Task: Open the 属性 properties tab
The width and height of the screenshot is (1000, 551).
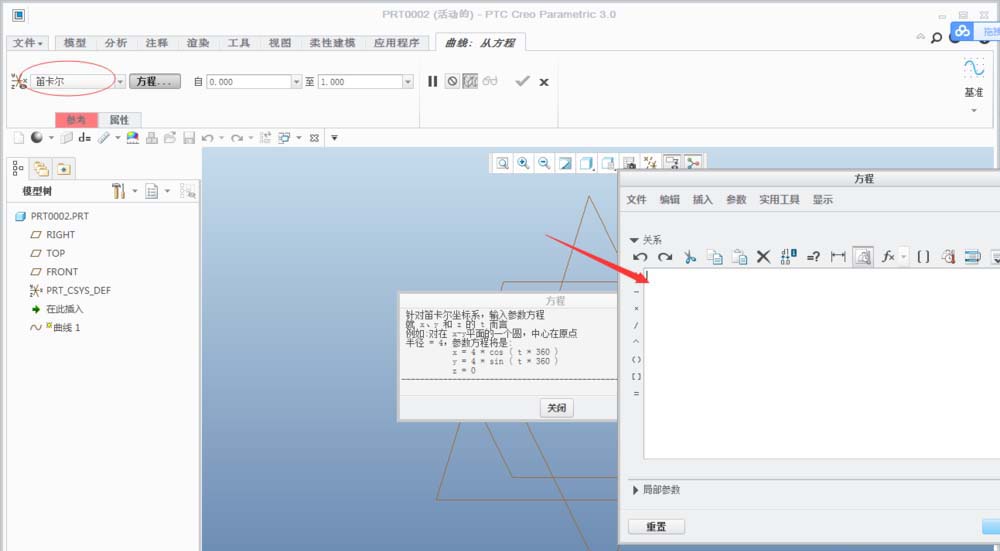Action: (119, 120)
